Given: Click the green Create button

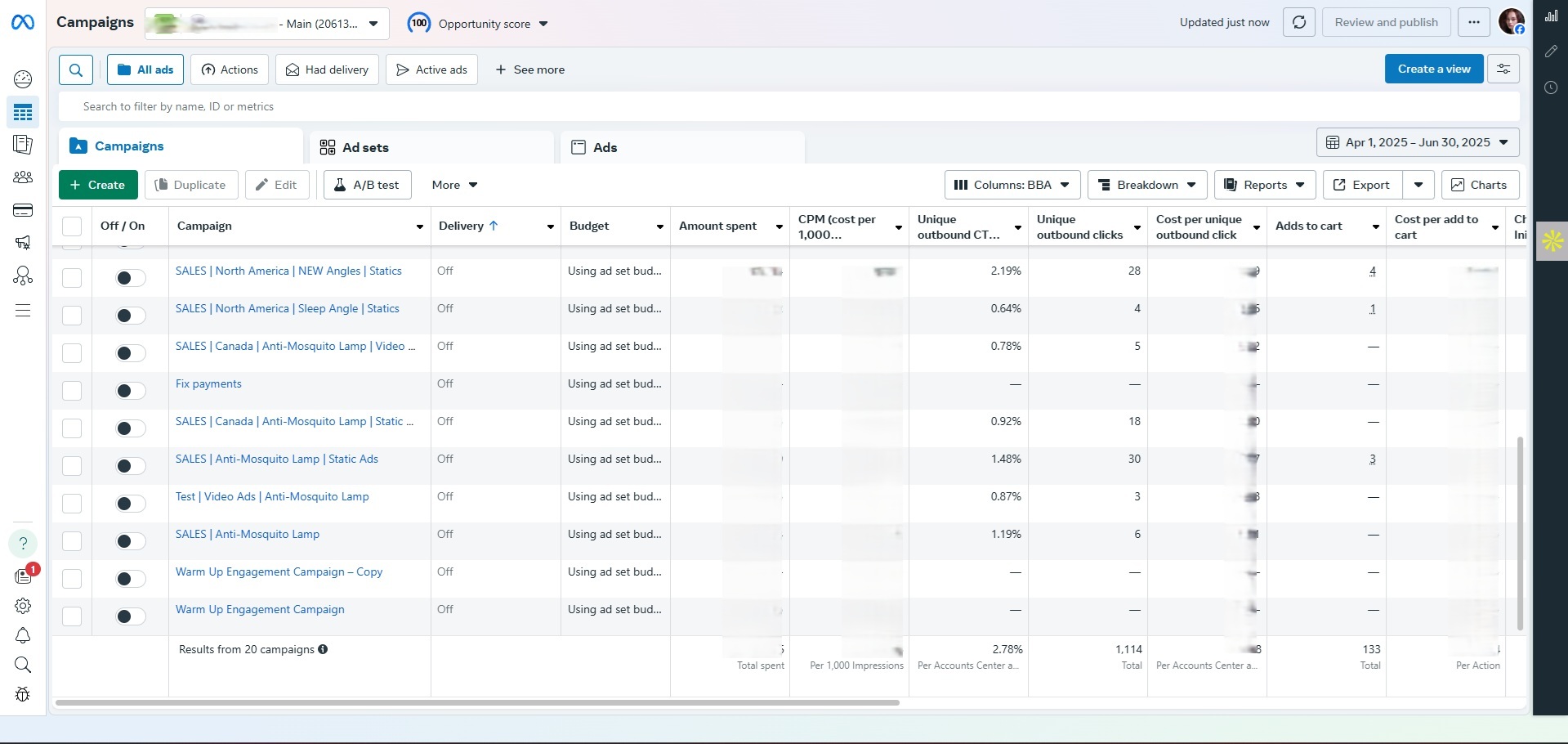Looking at the screenshot, I should click(x=98, y=186).
